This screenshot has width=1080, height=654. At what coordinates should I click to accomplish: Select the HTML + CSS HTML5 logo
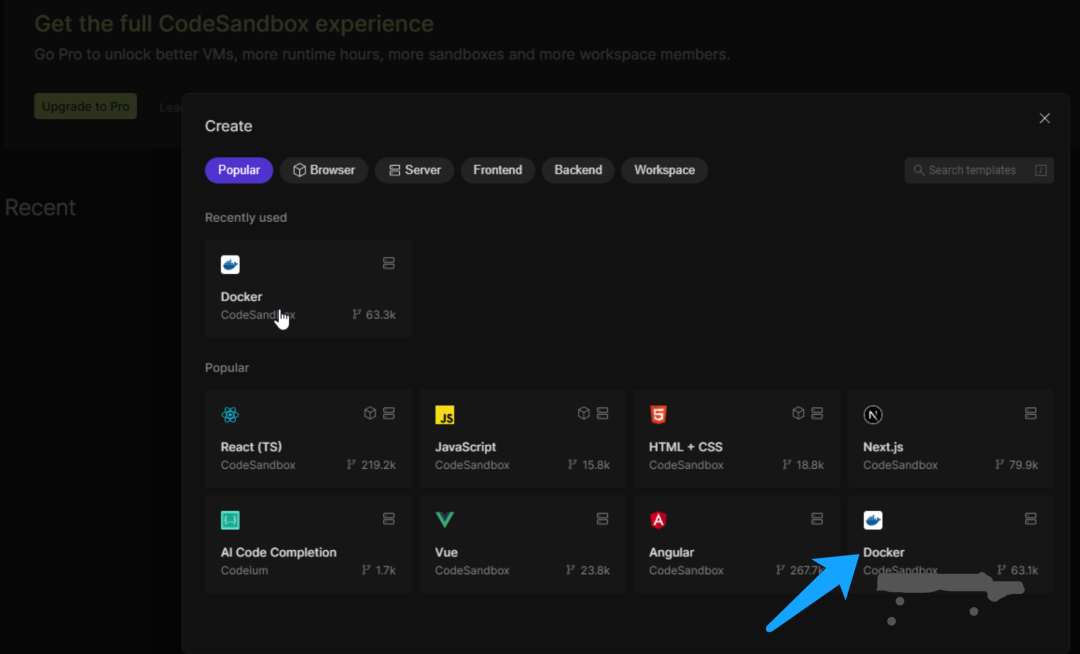tap(658, 413)
